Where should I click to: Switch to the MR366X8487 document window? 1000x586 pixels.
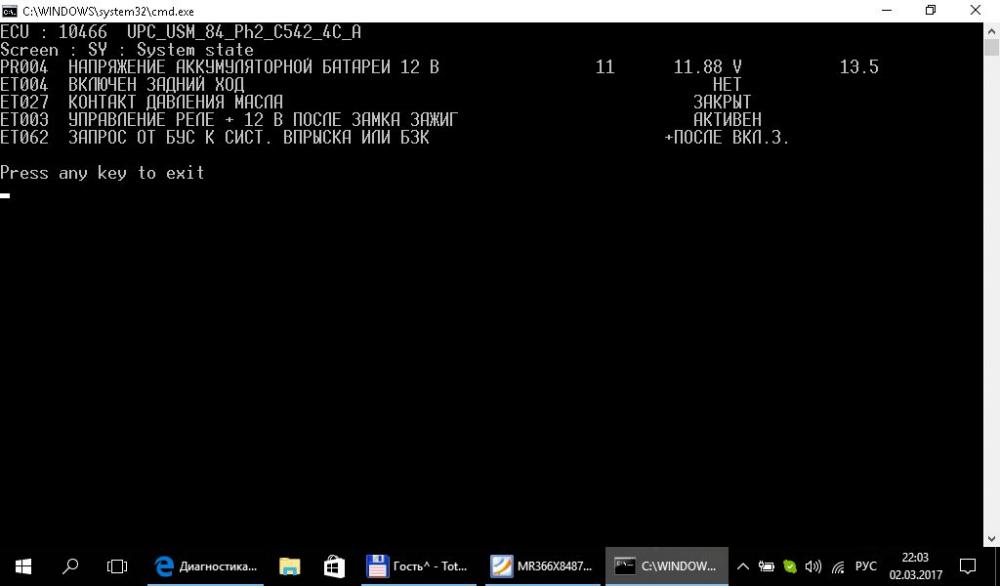click(542, 566)
